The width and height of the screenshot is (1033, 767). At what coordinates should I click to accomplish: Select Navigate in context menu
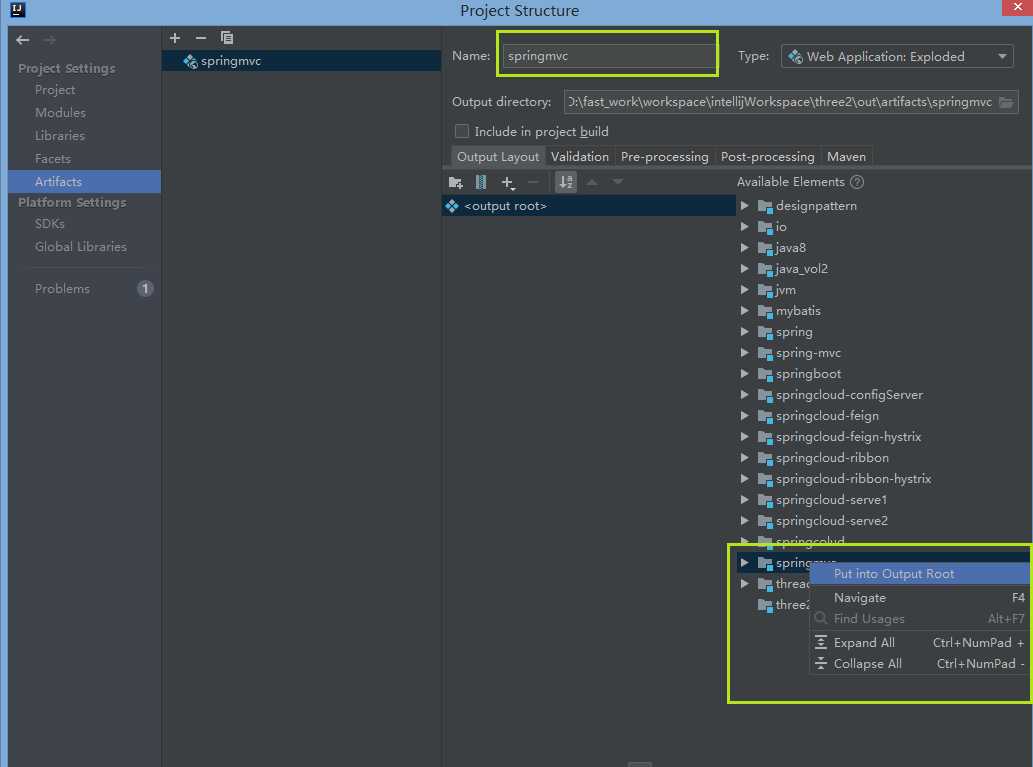(x=919, y=598)
